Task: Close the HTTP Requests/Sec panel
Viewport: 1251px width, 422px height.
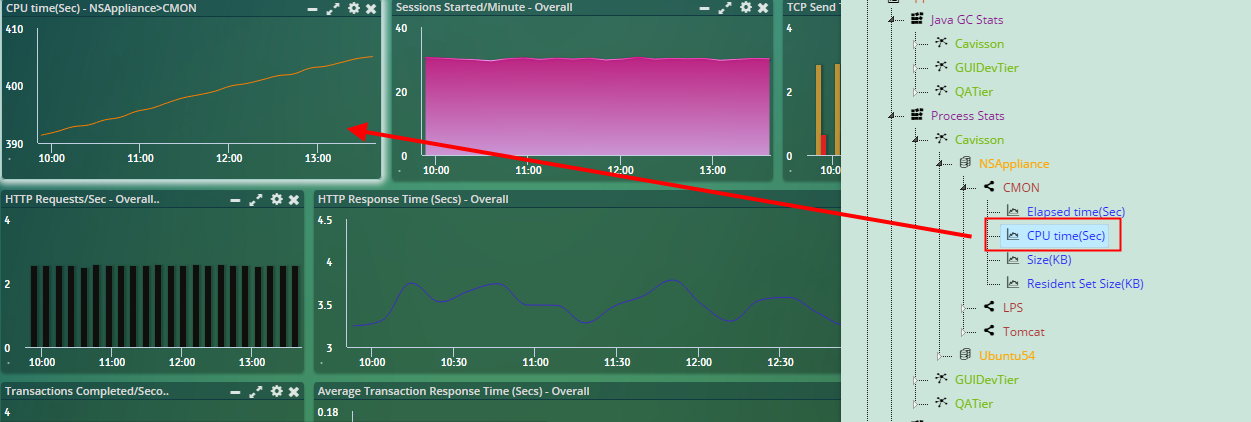Action: tap(294, 200)
